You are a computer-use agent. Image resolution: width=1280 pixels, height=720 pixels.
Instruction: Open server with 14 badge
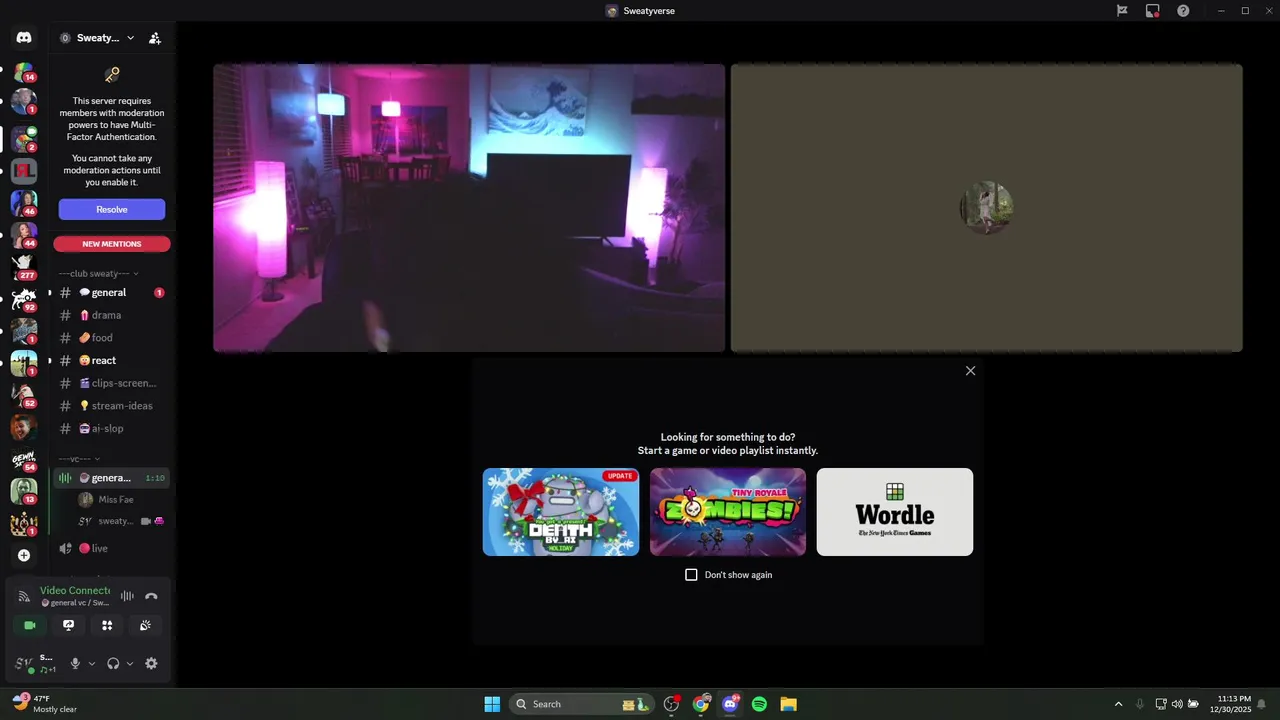24,73
